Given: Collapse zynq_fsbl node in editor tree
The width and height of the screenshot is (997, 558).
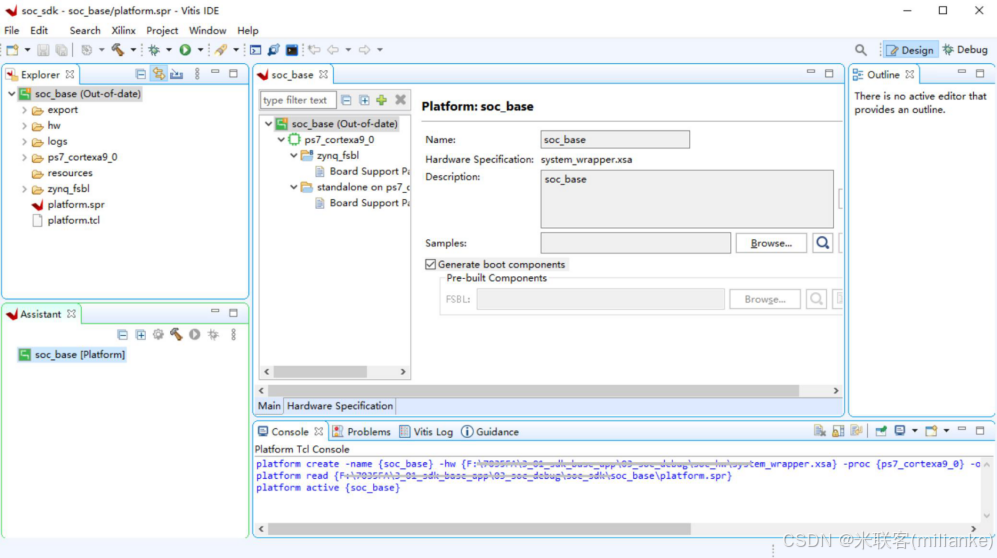Looking at the screenshot, I should click(x=294, y=155).
